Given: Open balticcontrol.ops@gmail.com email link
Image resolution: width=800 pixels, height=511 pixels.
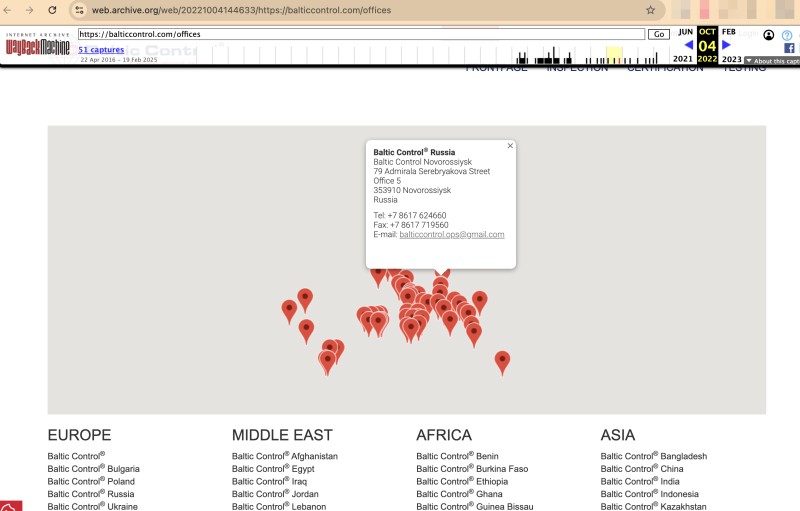Looking at the screenshot, I should [452, 235].
